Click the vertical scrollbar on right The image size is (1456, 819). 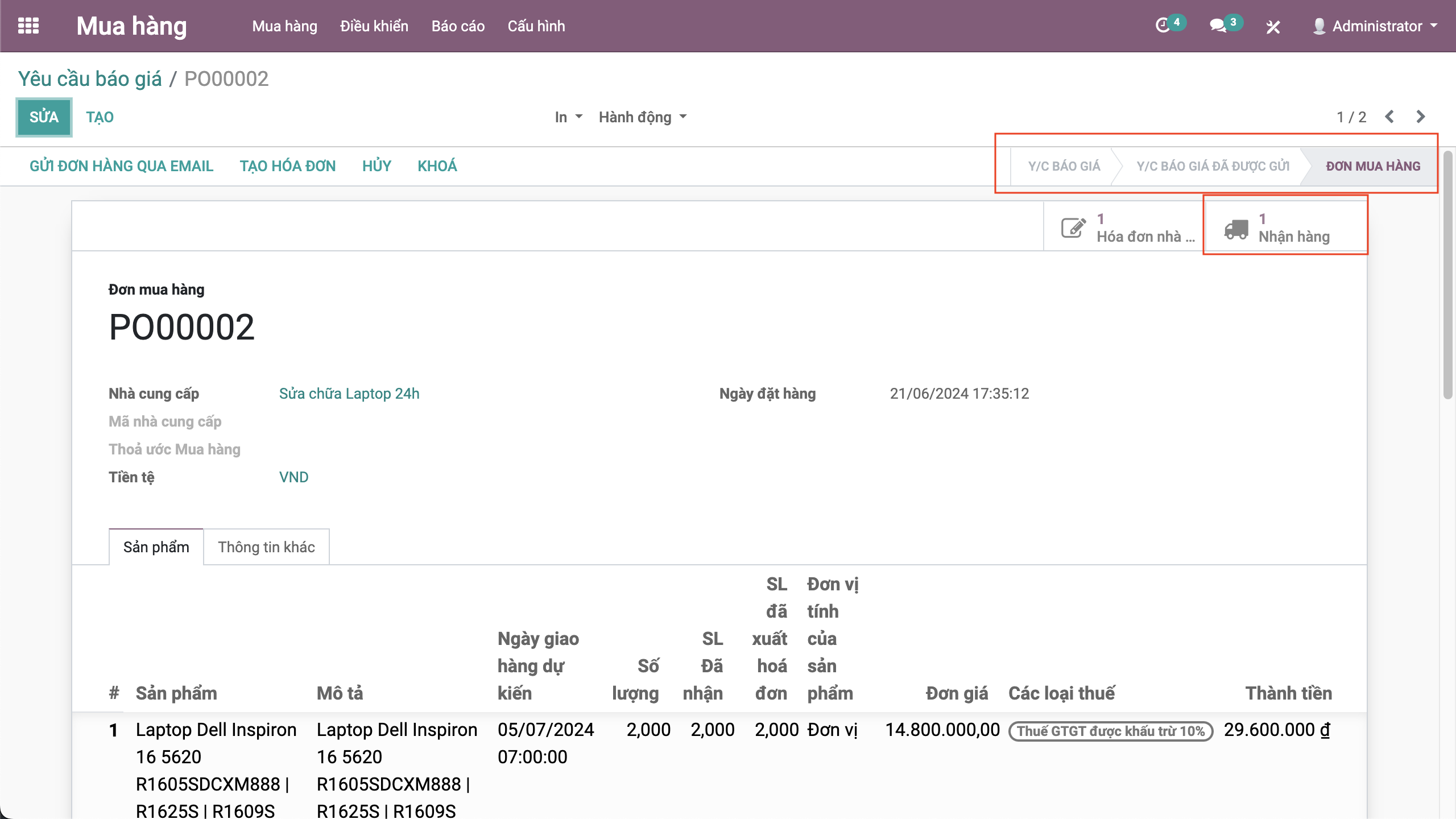click(x=1448, y=273)
